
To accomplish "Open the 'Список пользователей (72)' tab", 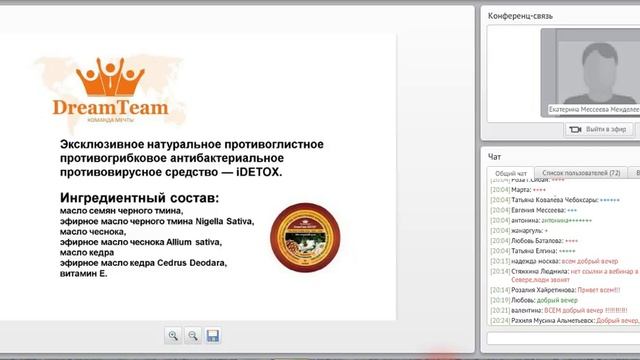I will pyautogui.click(x=581, y=173).
